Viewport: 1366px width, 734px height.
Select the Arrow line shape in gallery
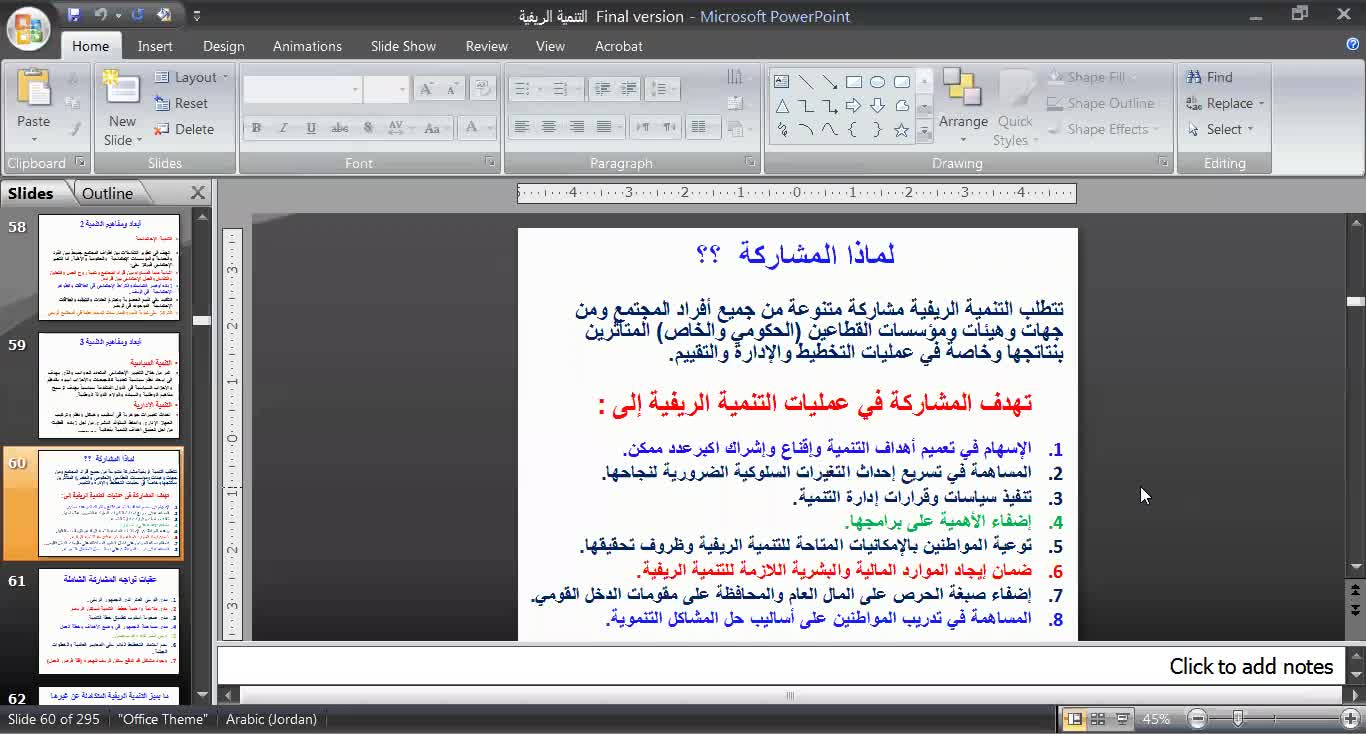click(x=829, y=82)
